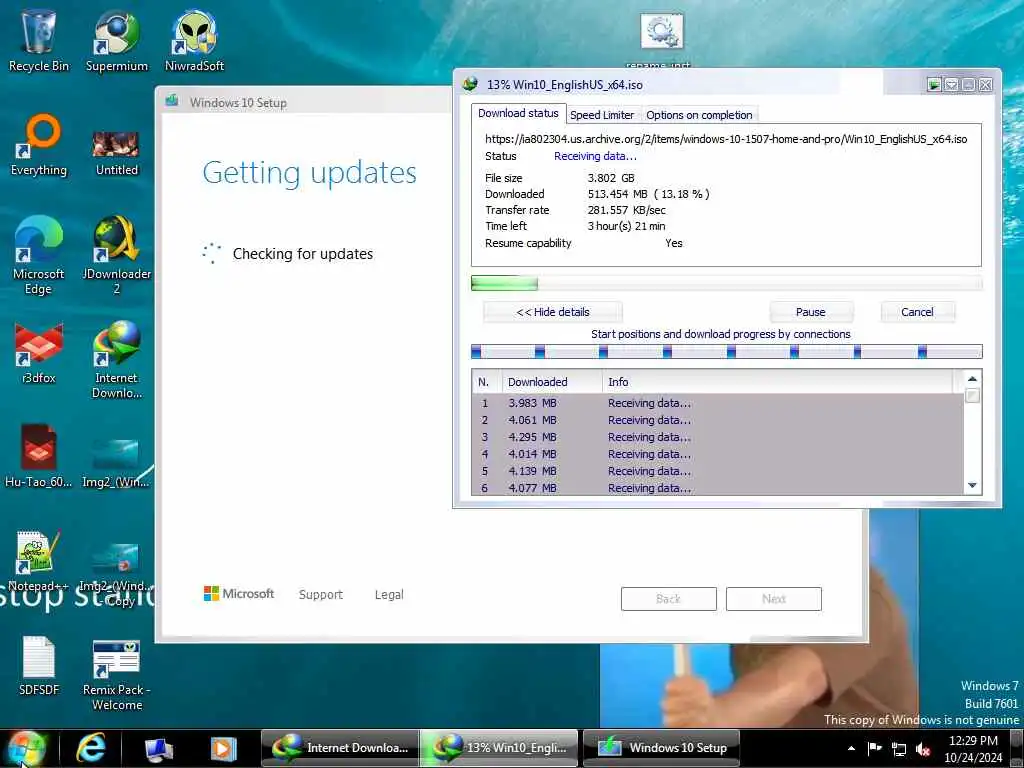
Task: Switch to the Download status tab
Action: coord(518,113)
